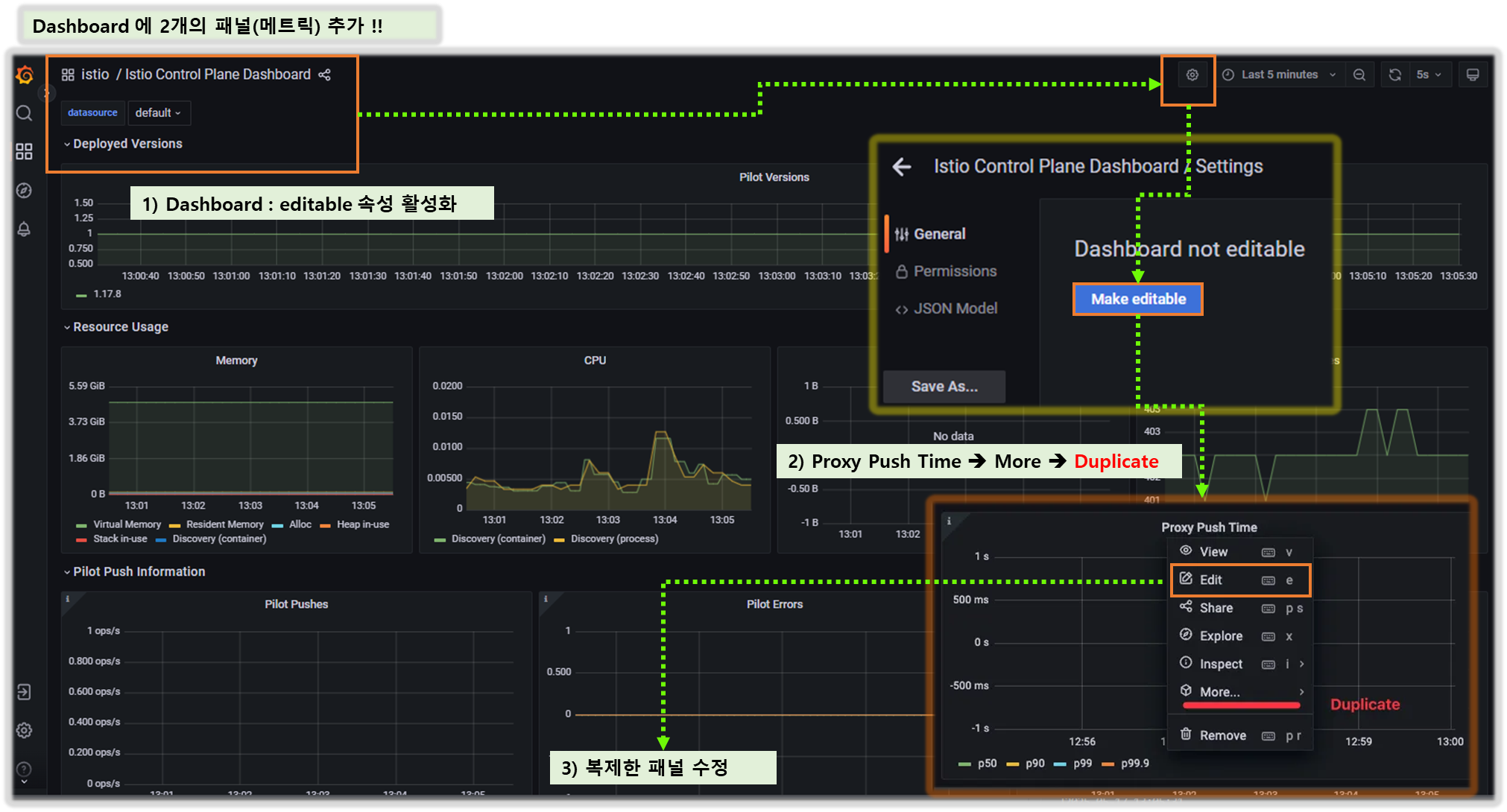Toggle the p99 legend series
This screenshot has width=1507, height=812.
tap(1082, 763)
